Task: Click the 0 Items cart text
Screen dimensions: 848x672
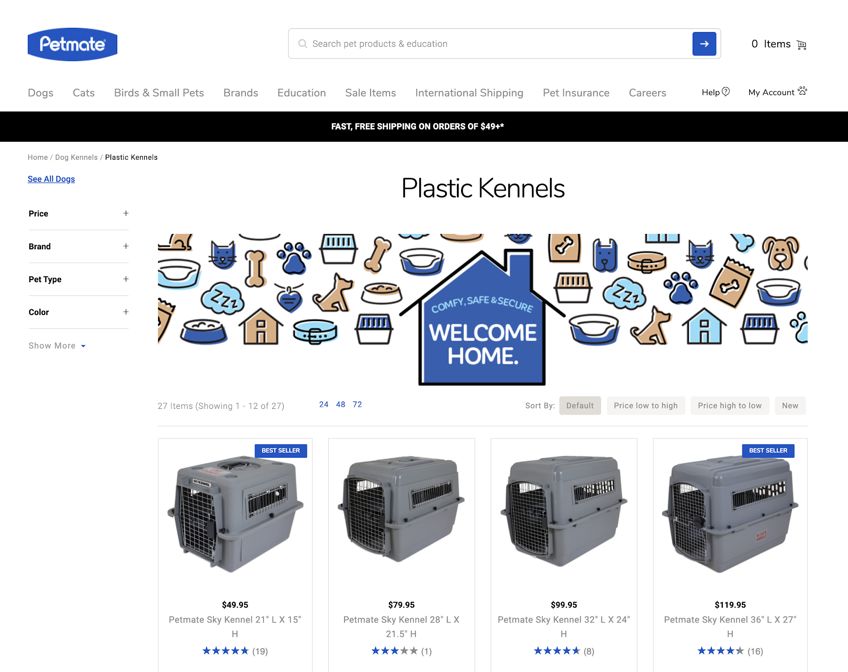Action: coord(771,44)
